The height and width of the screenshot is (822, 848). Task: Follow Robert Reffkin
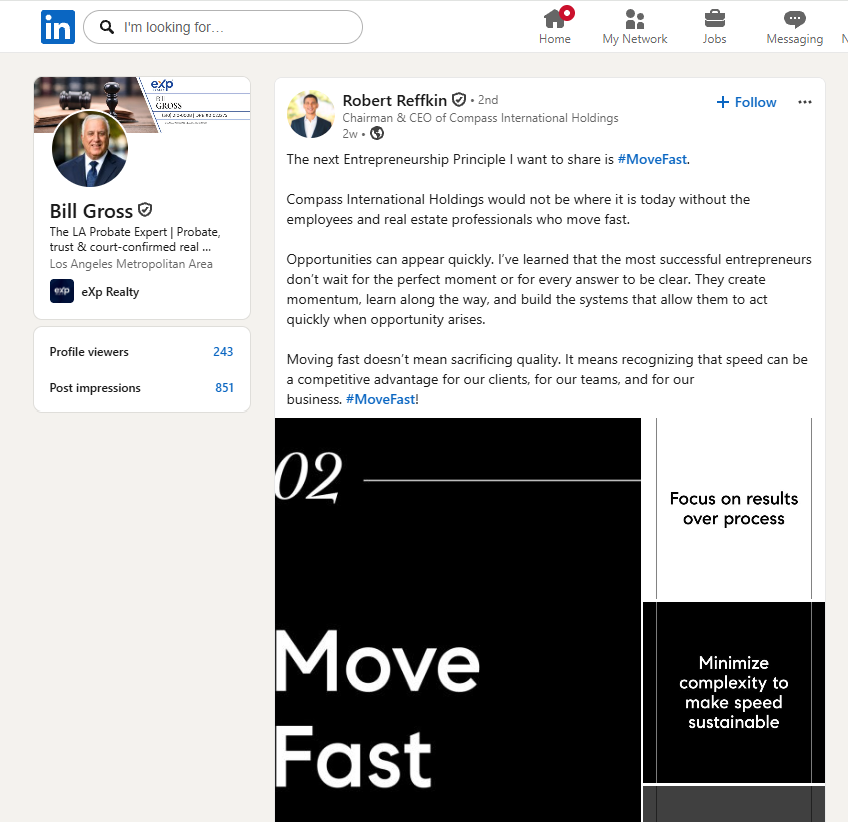[x=746, y=102]
